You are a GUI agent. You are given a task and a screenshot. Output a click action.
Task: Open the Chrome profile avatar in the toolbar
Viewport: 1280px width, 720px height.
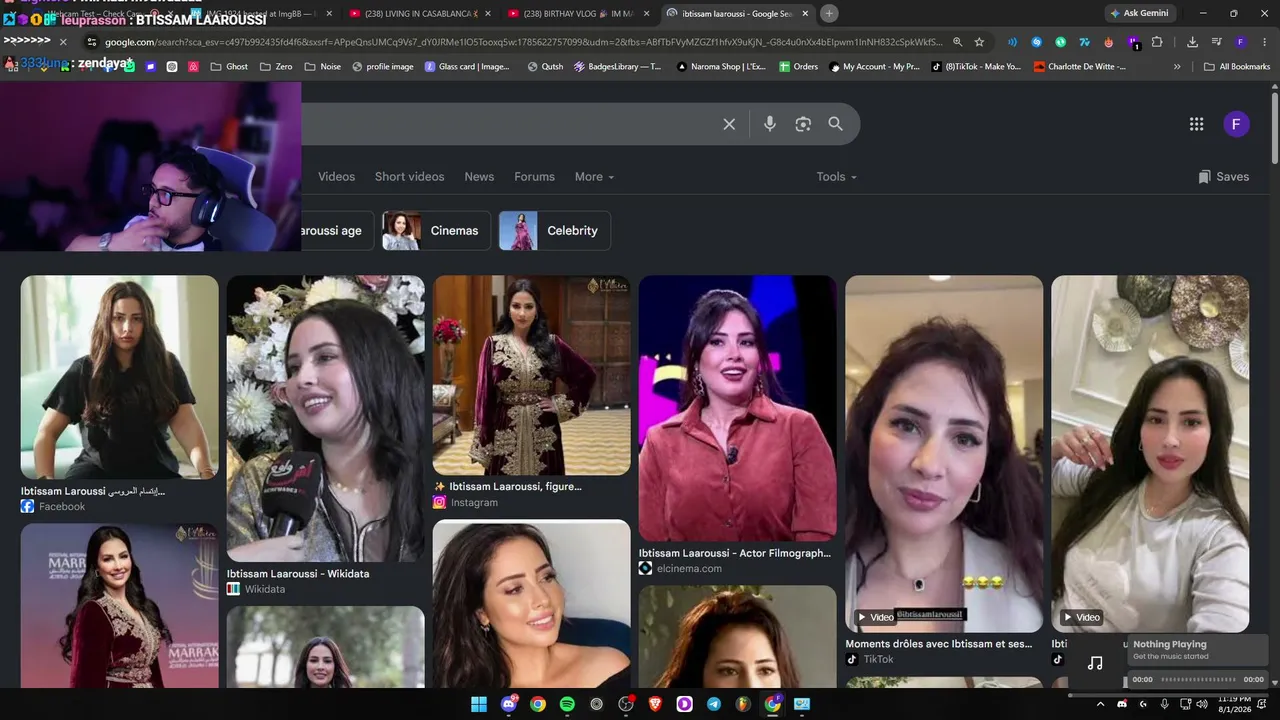(1240, 42)
